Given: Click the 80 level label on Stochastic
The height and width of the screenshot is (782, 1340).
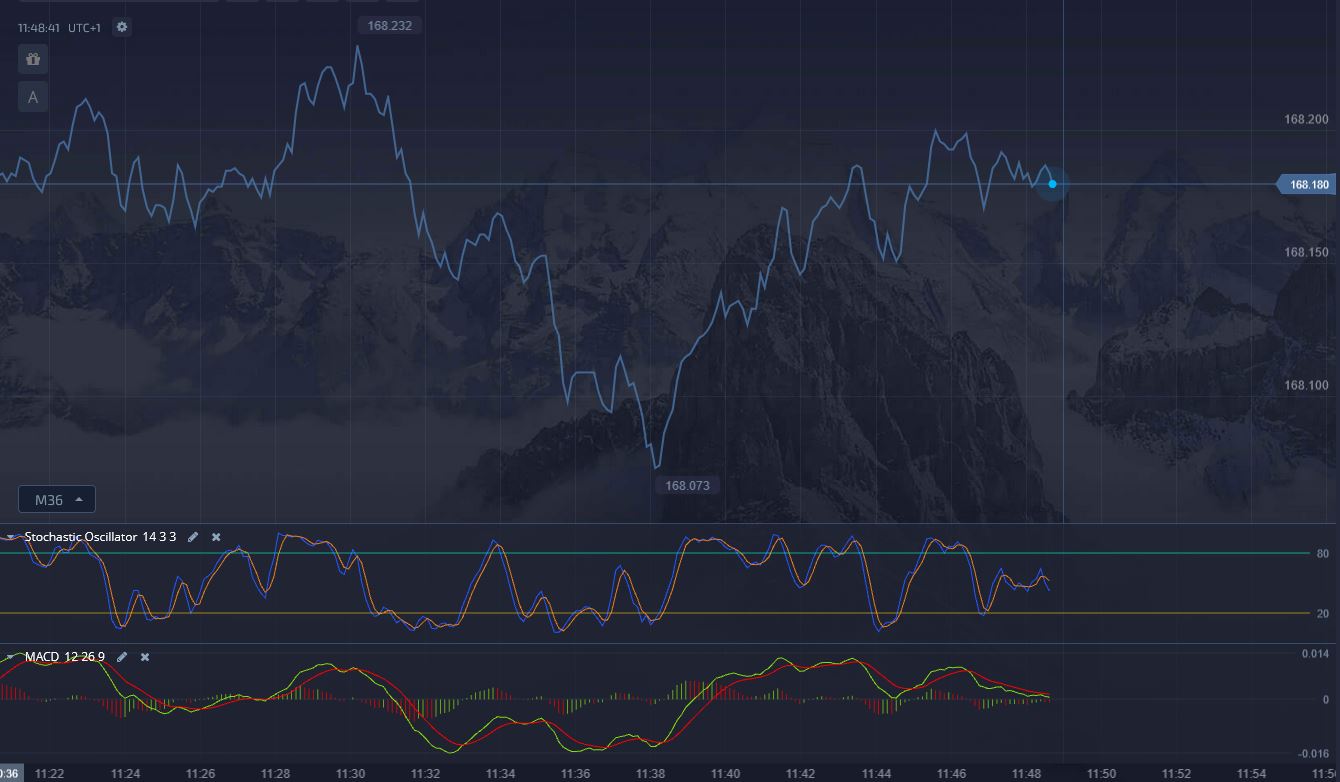Looking at the screenshot, I should point(1322,554).
